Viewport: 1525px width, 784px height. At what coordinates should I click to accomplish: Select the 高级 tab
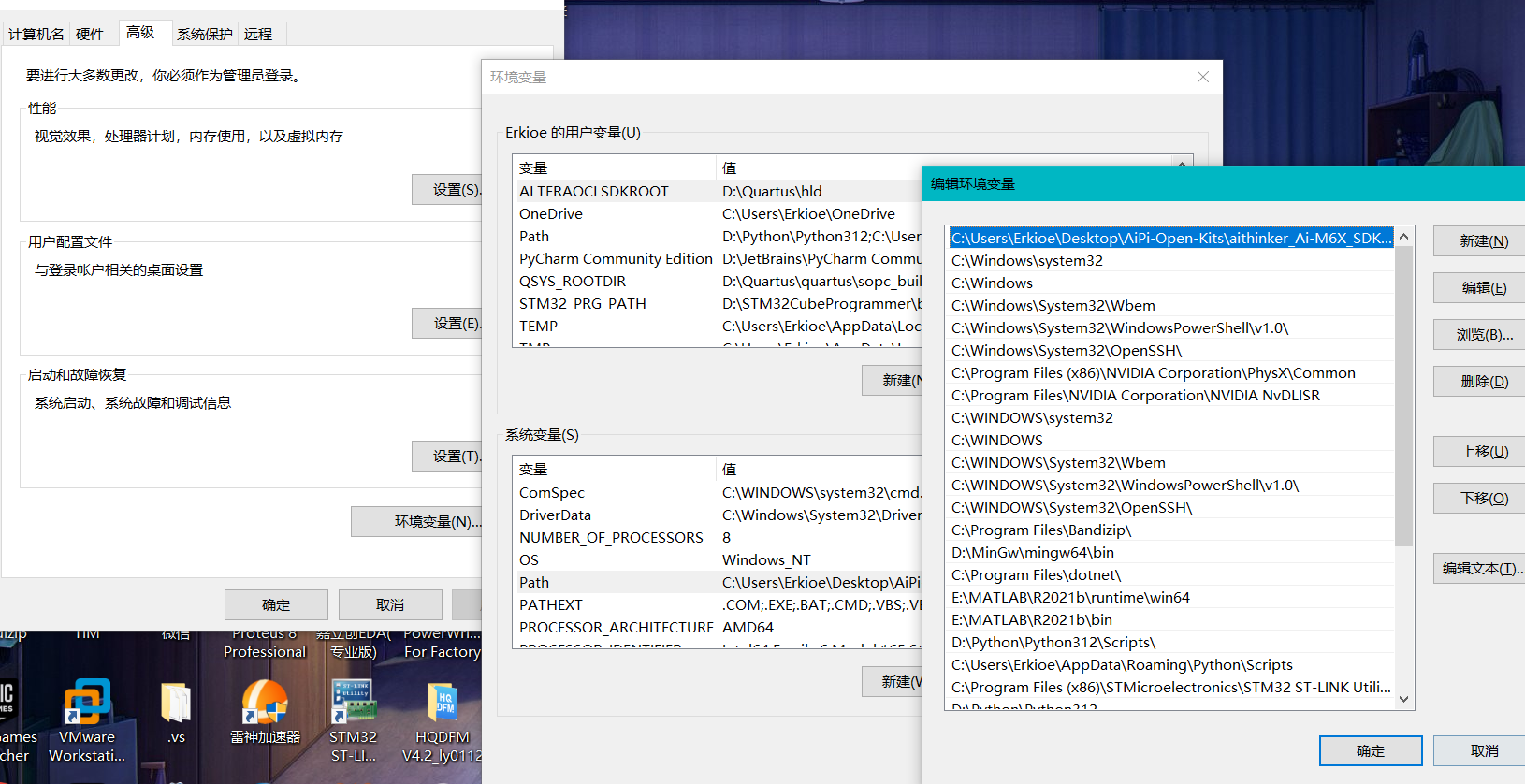pyautogui.click(x=141, y=33)
